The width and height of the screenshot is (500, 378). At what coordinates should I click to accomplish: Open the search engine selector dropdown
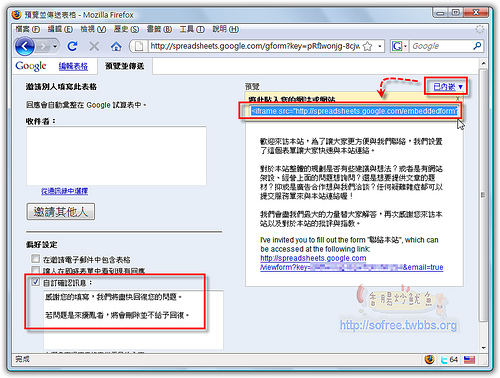coord(399,46)
